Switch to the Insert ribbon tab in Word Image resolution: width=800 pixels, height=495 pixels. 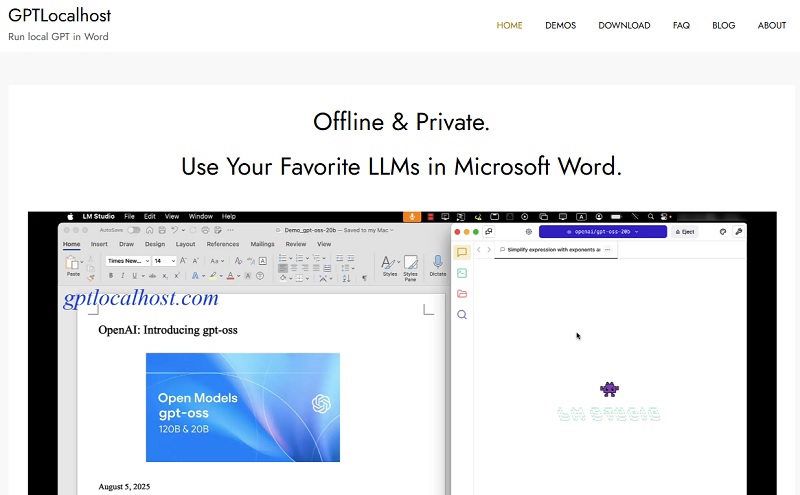pyautogui.click(x=99, y=244)
